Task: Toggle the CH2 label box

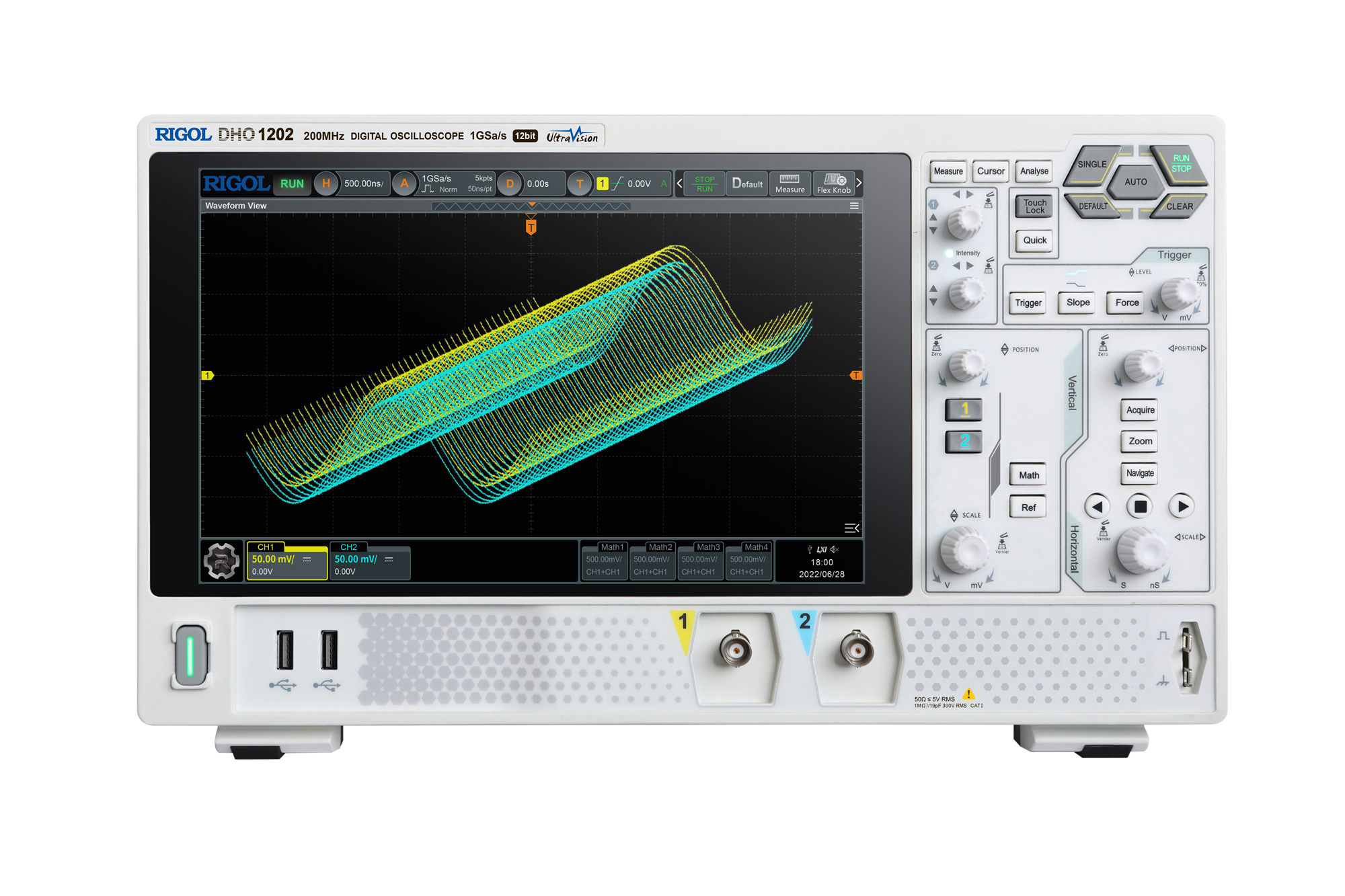Action: 370,561
